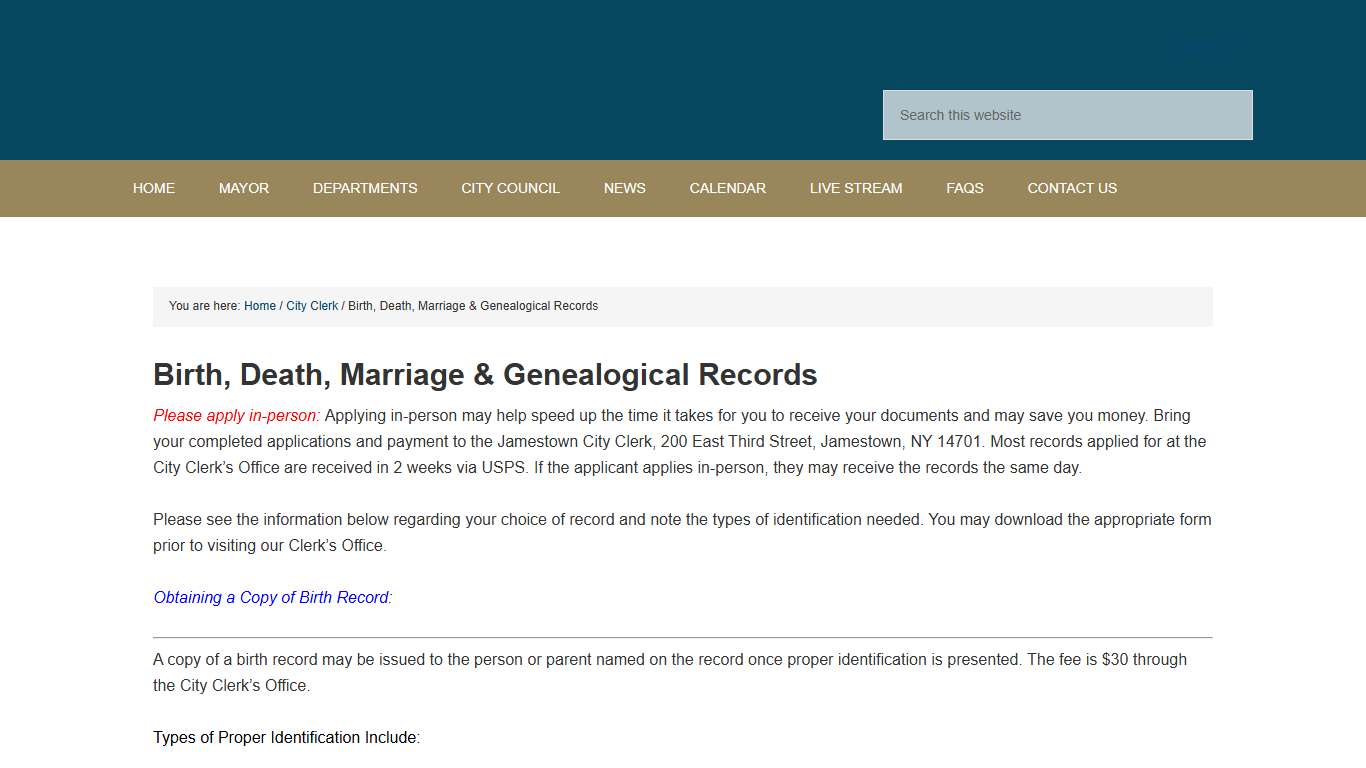Click the Search this website field
The width and height of the screenshot is (1366, 768).
[x=1066, y=114]
